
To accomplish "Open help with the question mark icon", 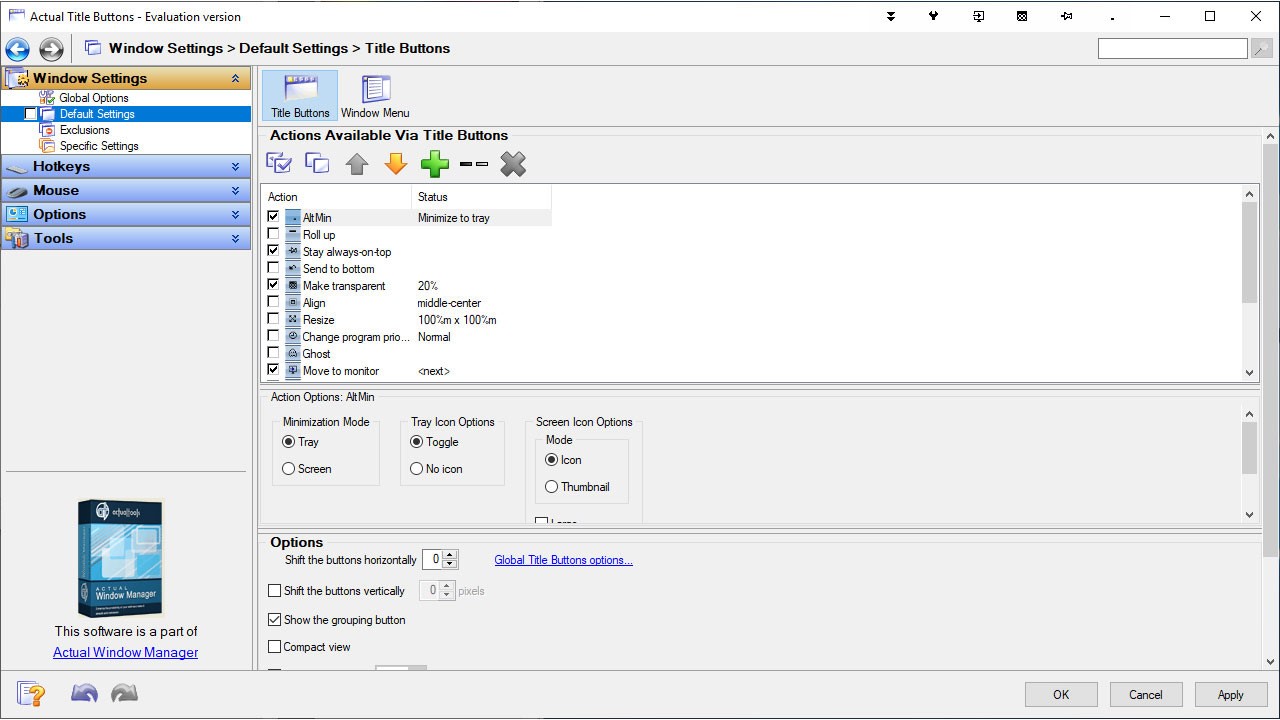I will point(29,692).
